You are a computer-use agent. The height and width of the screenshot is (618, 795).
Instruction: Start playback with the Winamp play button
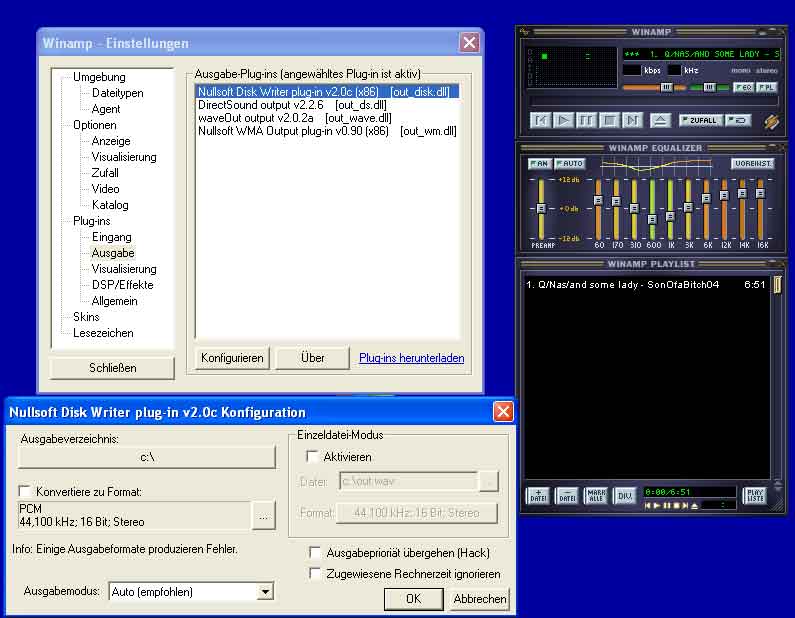[x=563, y=121]
